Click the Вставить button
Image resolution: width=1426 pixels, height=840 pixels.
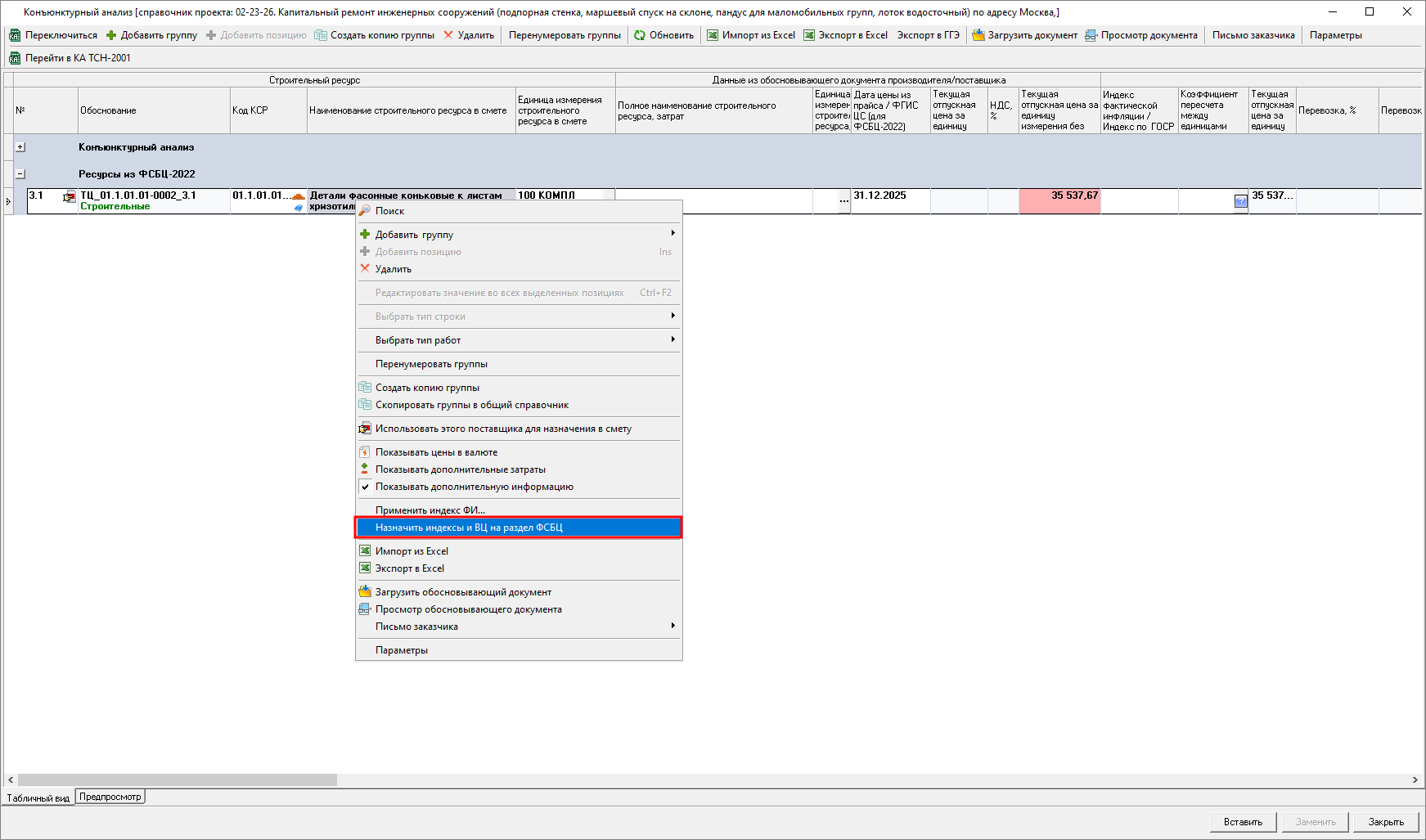(1243, 822)
